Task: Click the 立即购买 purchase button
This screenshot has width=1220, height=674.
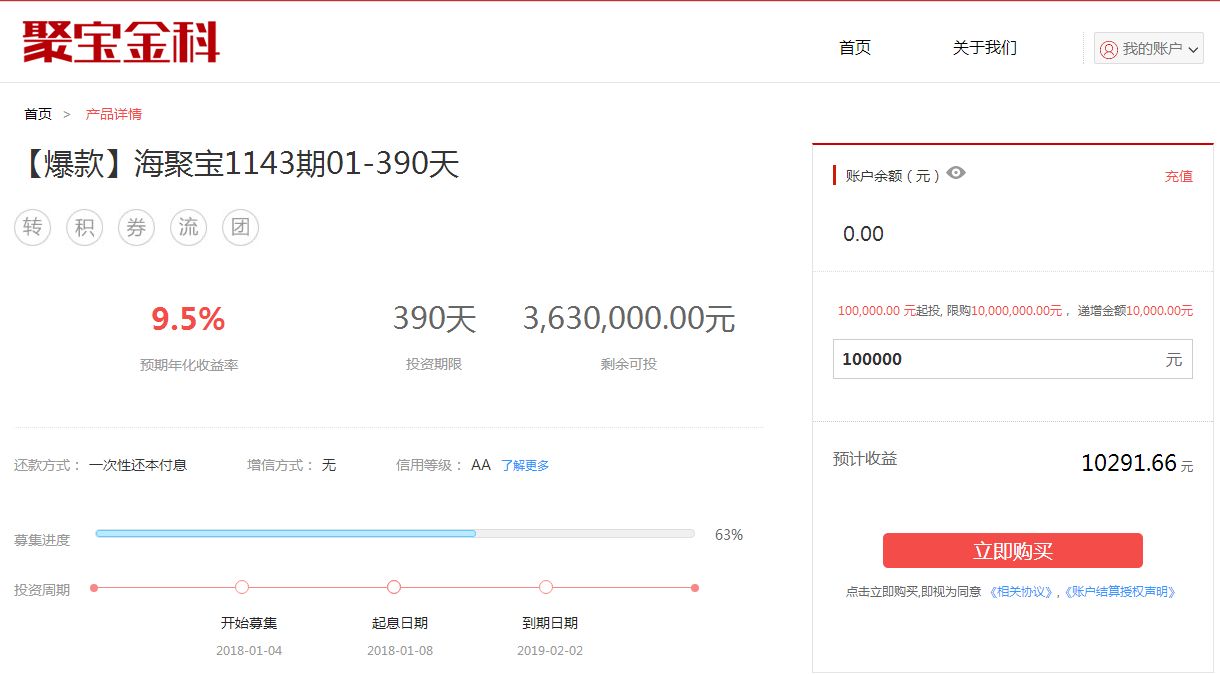Action: pos(1013,550)
